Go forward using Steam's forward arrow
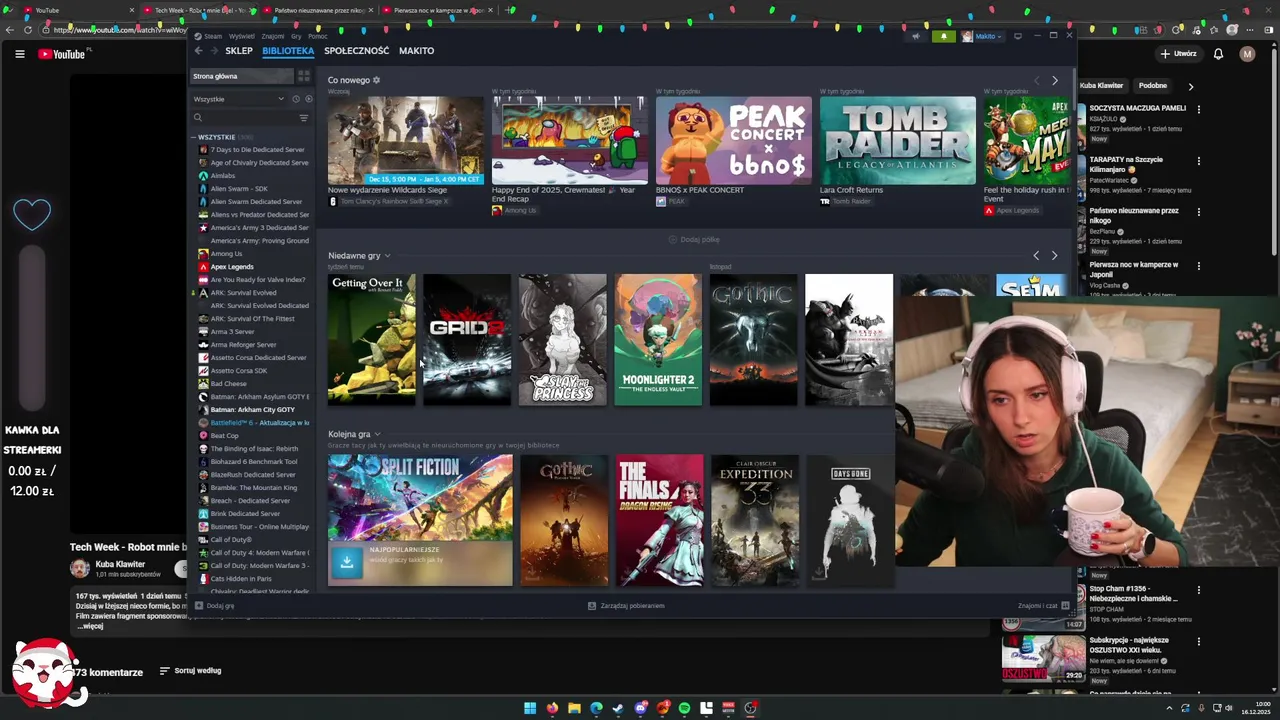 [214, 50]
